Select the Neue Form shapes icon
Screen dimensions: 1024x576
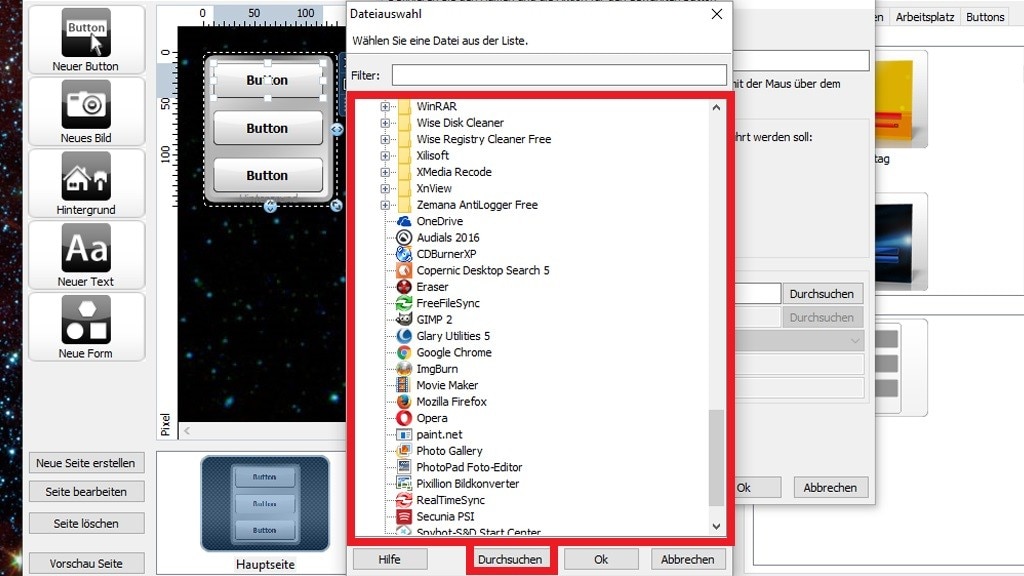pyautogui.click(x=86, y=320)
